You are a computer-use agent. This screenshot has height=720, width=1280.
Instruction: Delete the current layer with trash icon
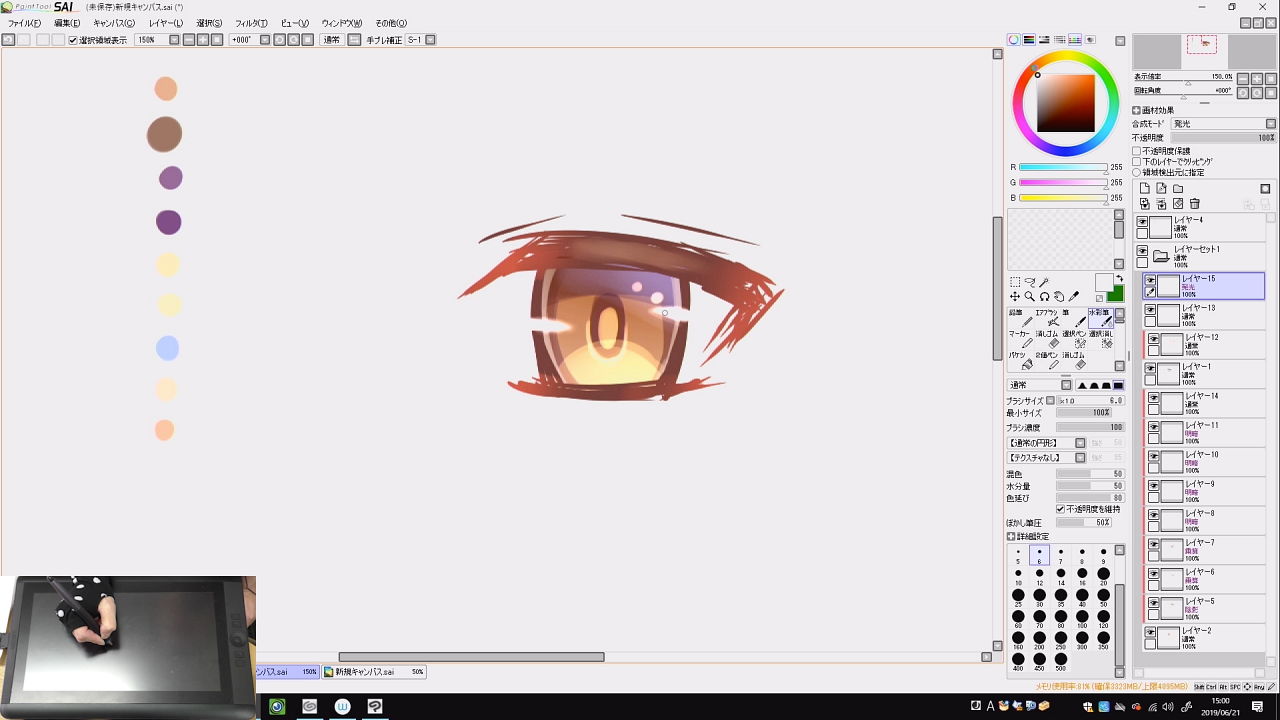(1194, 204)
